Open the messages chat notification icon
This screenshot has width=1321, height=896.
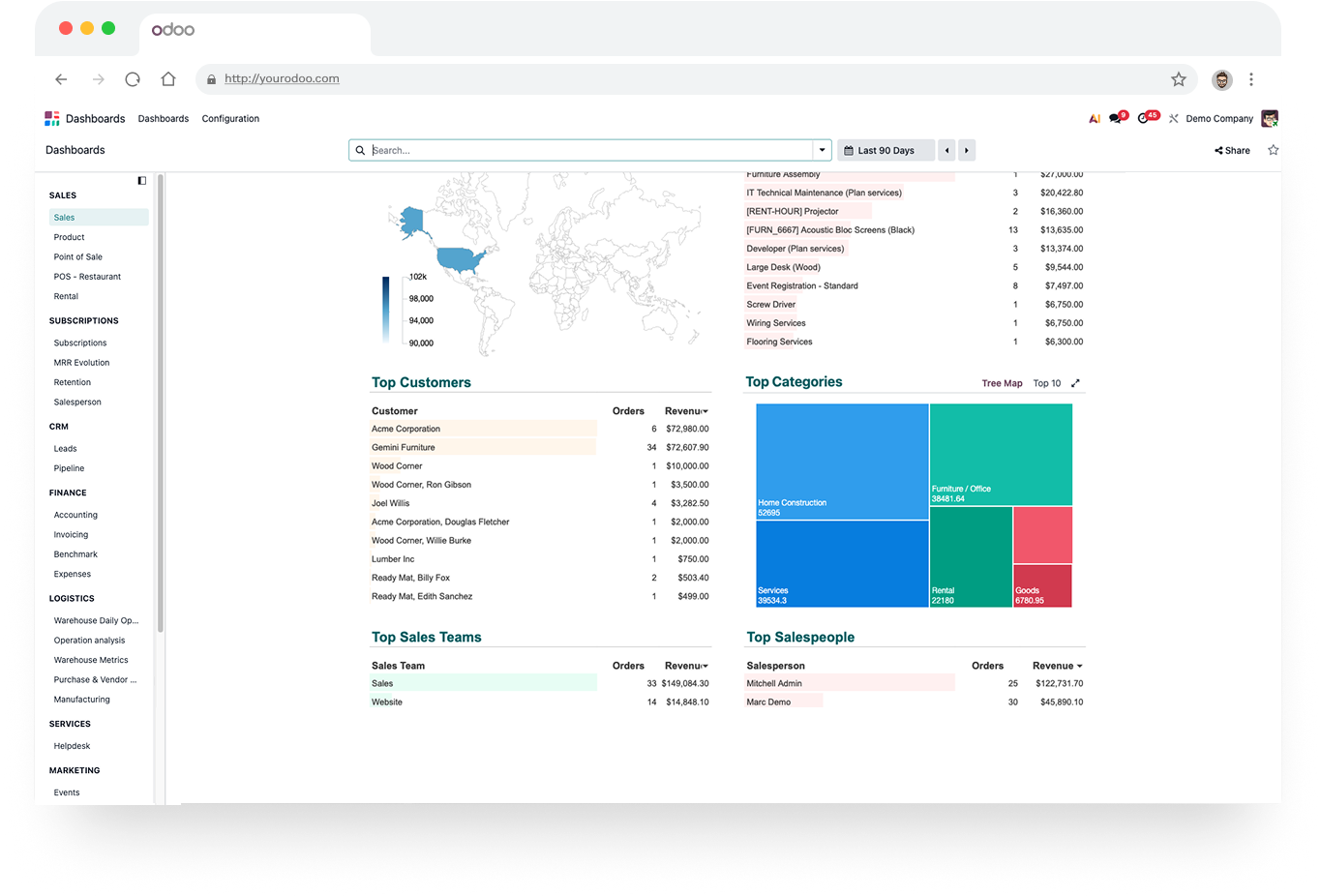[x=1117, y=118]
